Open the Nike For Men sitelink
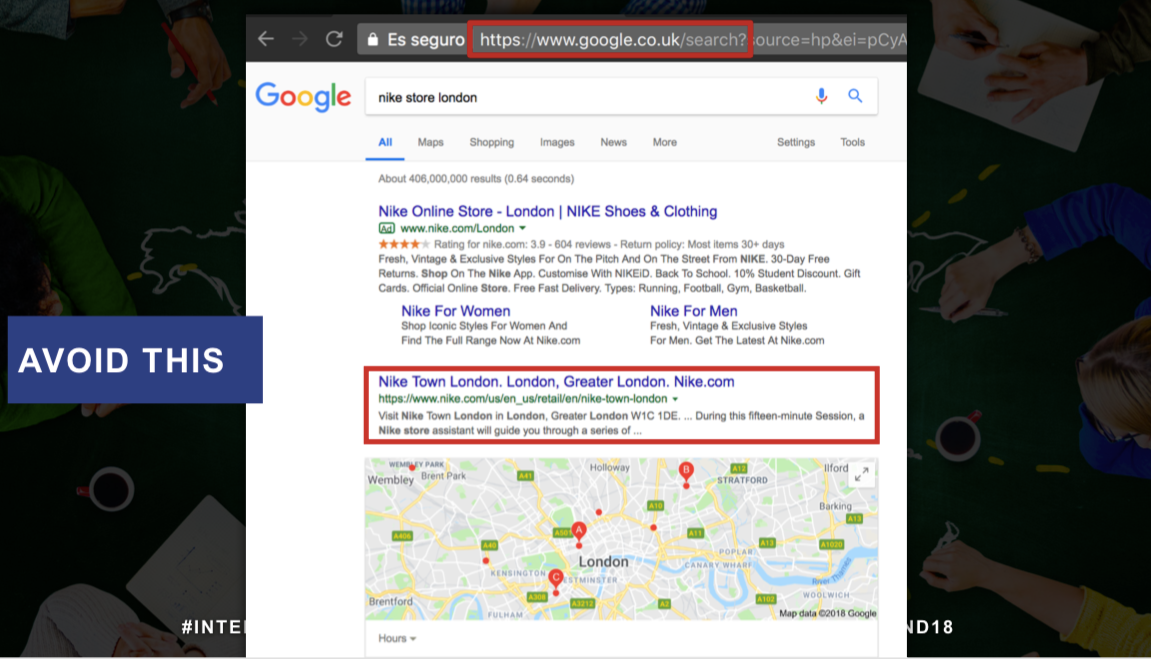 (x=694, y=311)
